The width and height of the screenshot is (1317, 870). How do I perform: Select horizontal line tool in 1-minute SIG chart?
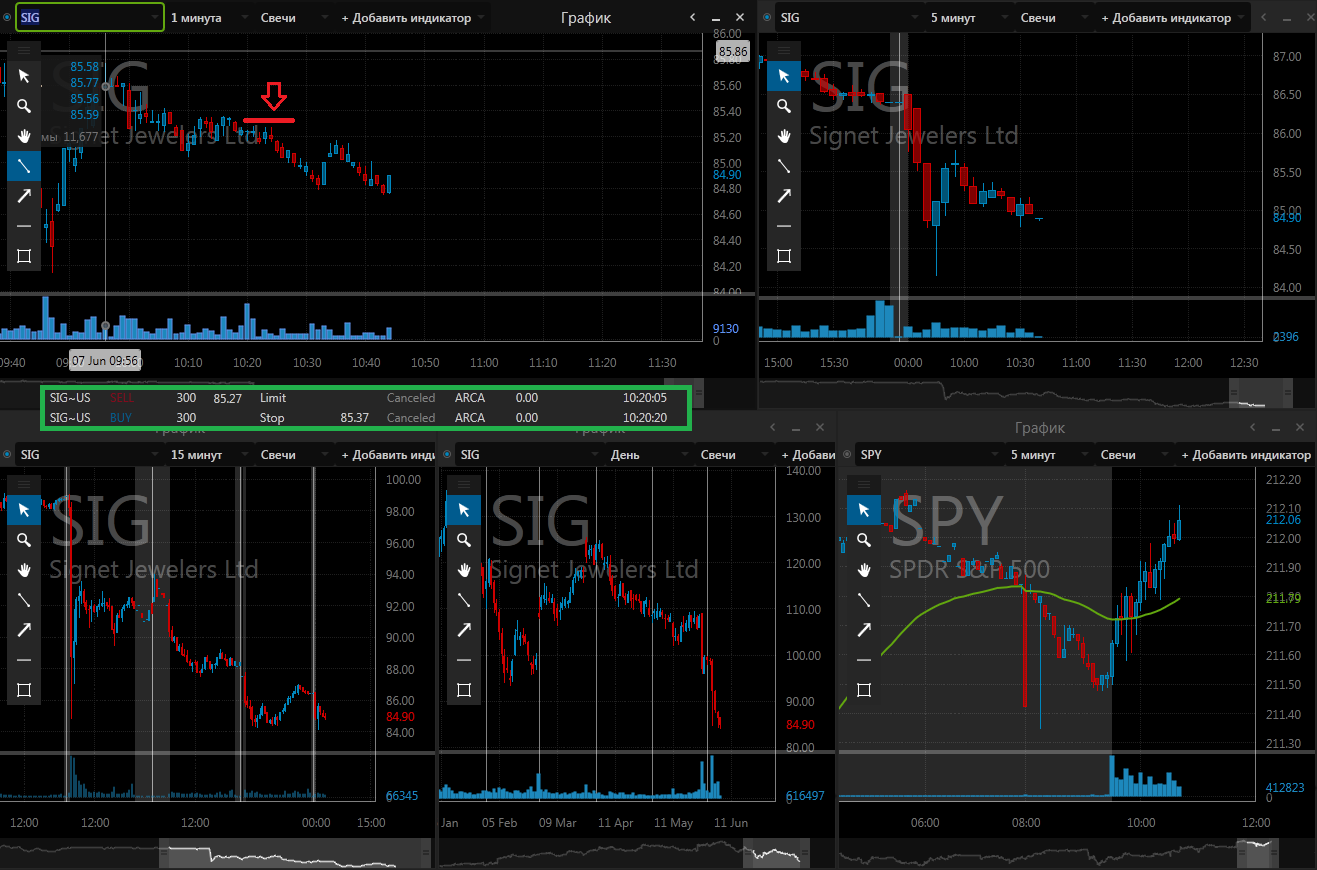pos(24,226)
